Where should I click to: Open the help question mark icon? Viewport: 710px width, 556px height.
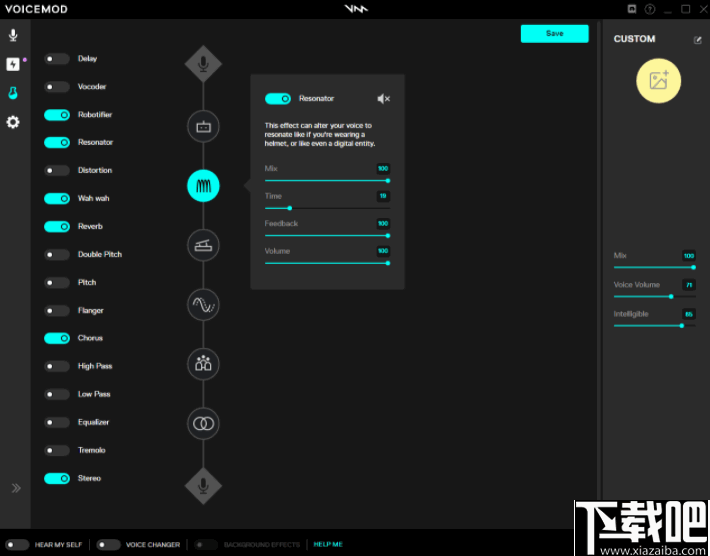click(650, 9)
